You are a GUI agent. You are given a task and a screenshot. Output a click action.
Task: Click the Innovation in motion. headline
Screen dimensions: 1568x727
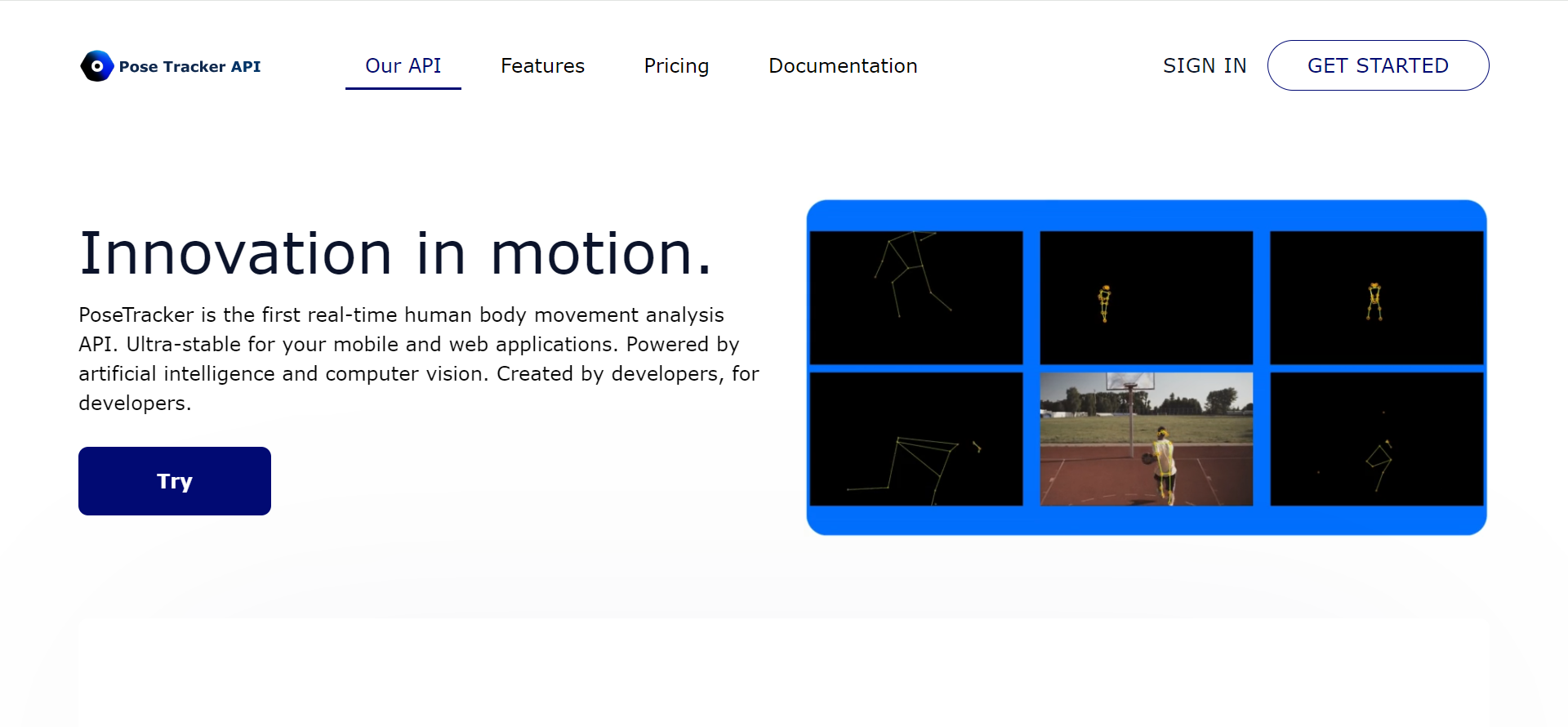[x=396, y=254]
